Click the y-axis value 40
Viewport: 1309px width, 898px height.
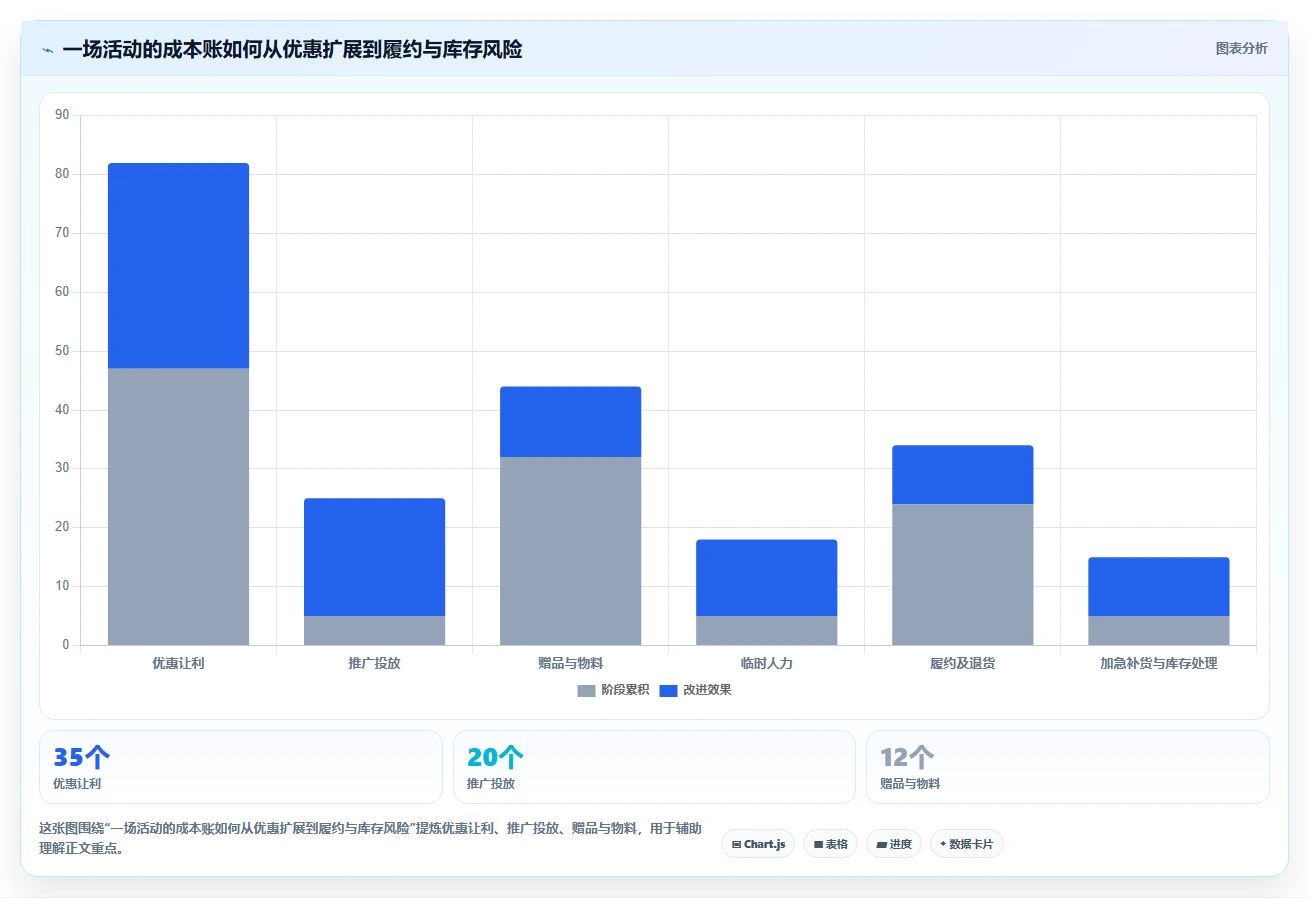tap(62, 410)
